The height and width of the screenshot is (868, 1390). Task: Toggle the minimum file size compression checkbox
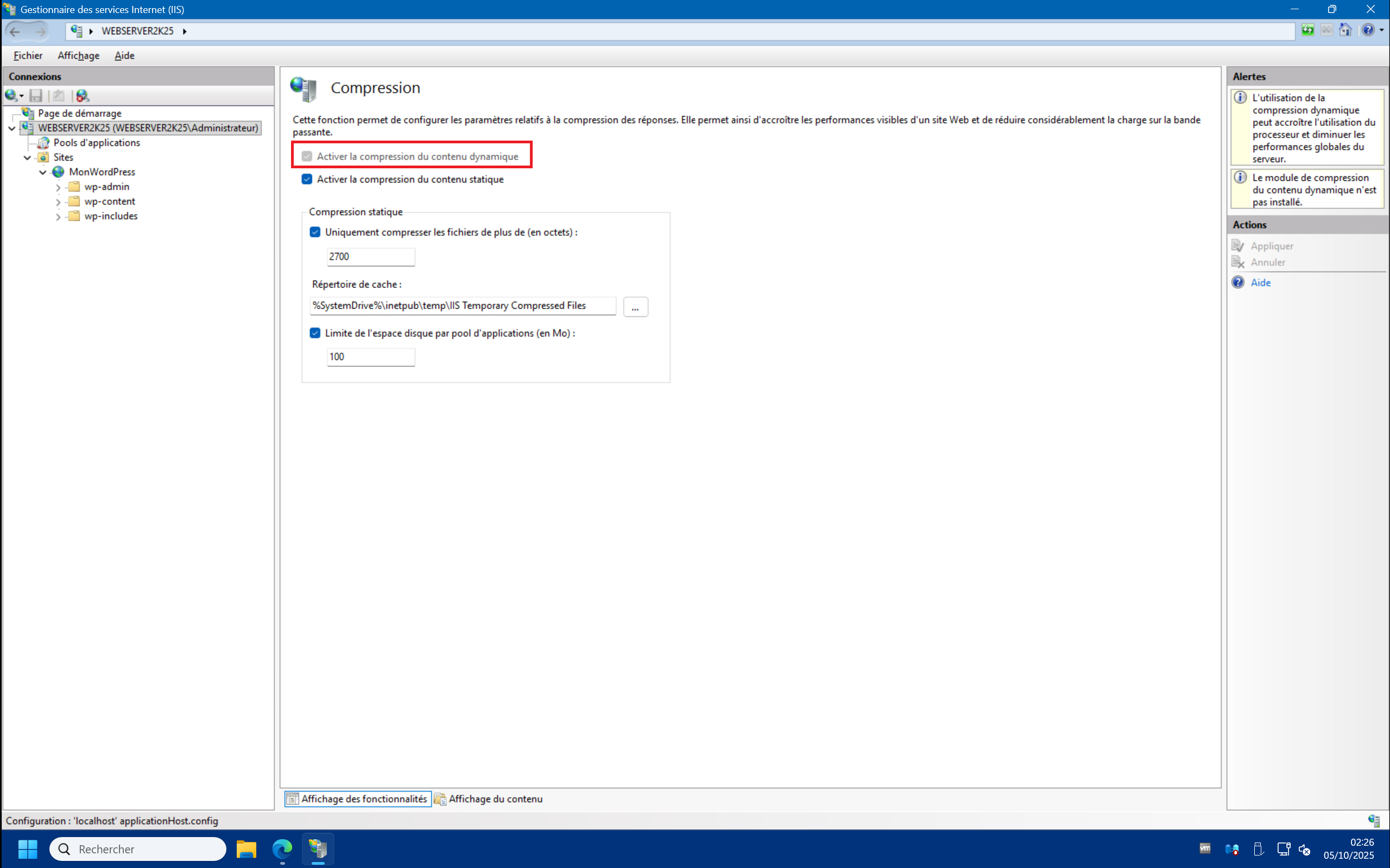coord(315,232)
